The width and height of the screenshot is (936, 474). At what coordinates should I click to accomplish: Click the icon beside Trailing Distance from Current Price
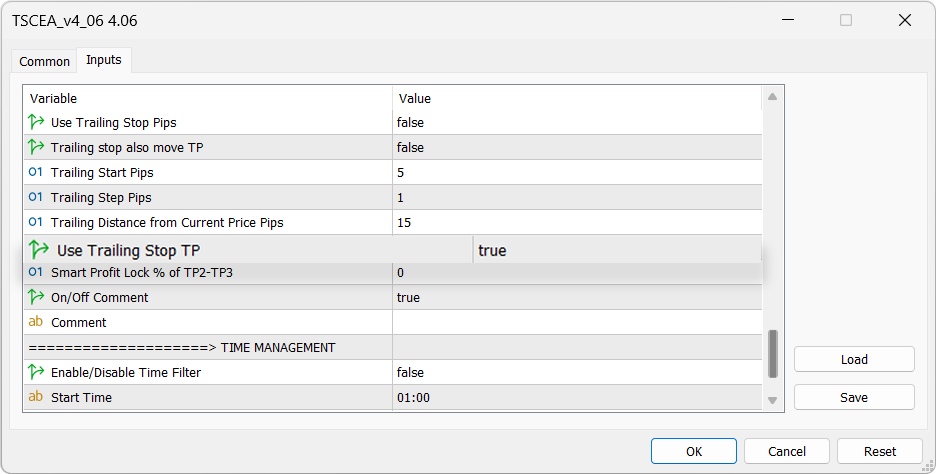pos(36,222)
